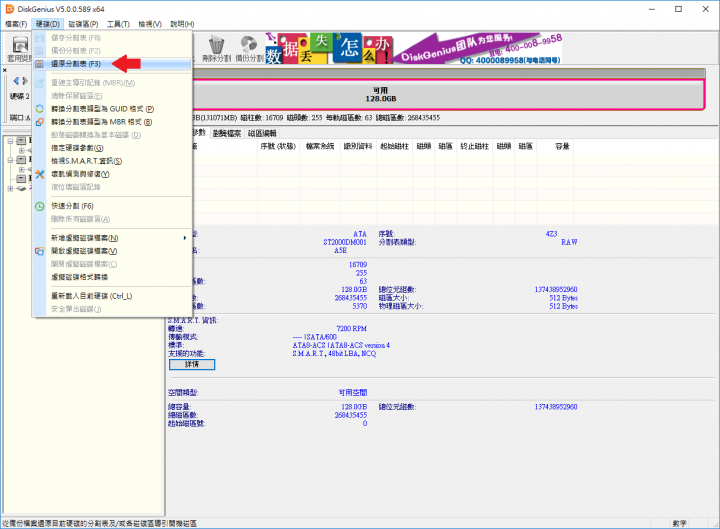Screen dimensions: 720x529
Task: Go to previous disk with left arrow
Action: 16,81
